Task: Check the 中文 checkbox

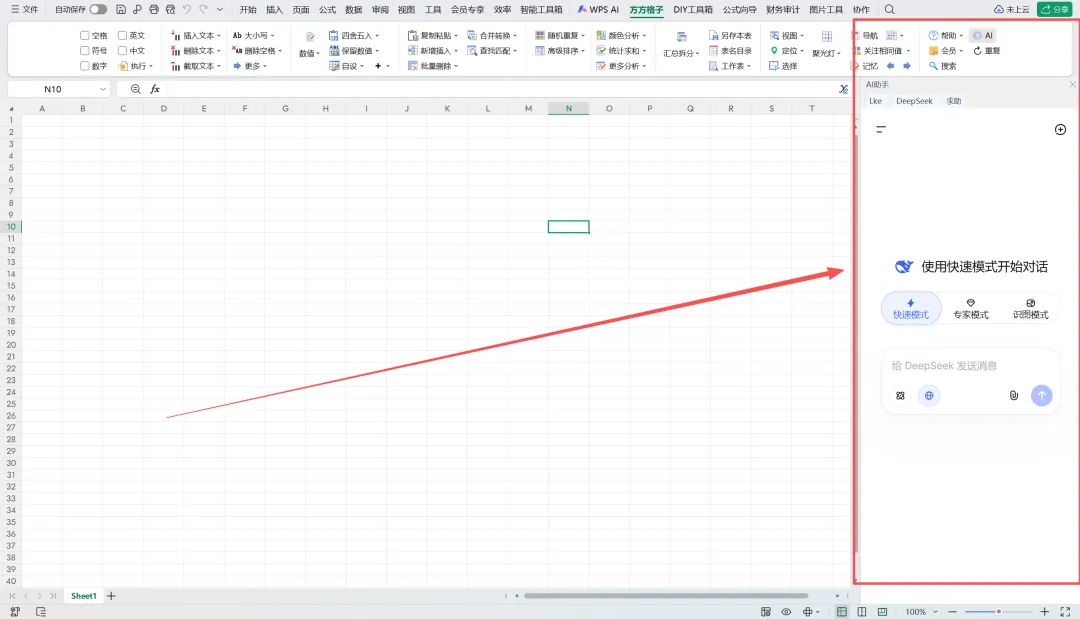Action: tap(123, 50)
